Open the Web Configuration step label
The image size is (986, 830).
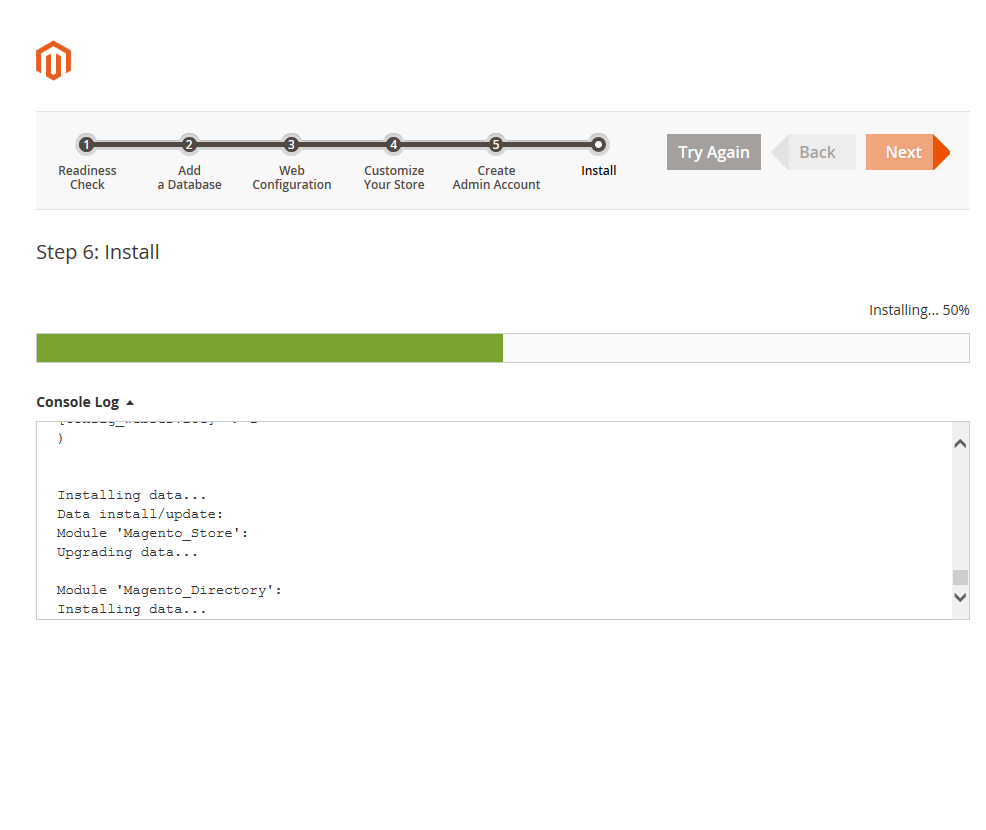[292, 177]
